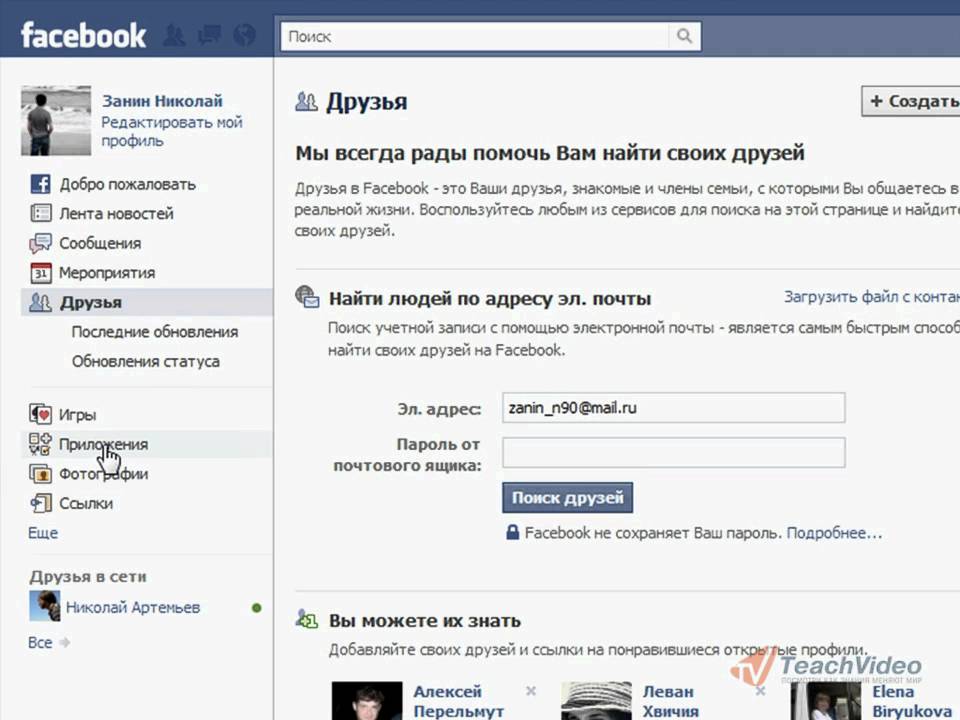Open friend requests icon in header

(x=174, y=36)
